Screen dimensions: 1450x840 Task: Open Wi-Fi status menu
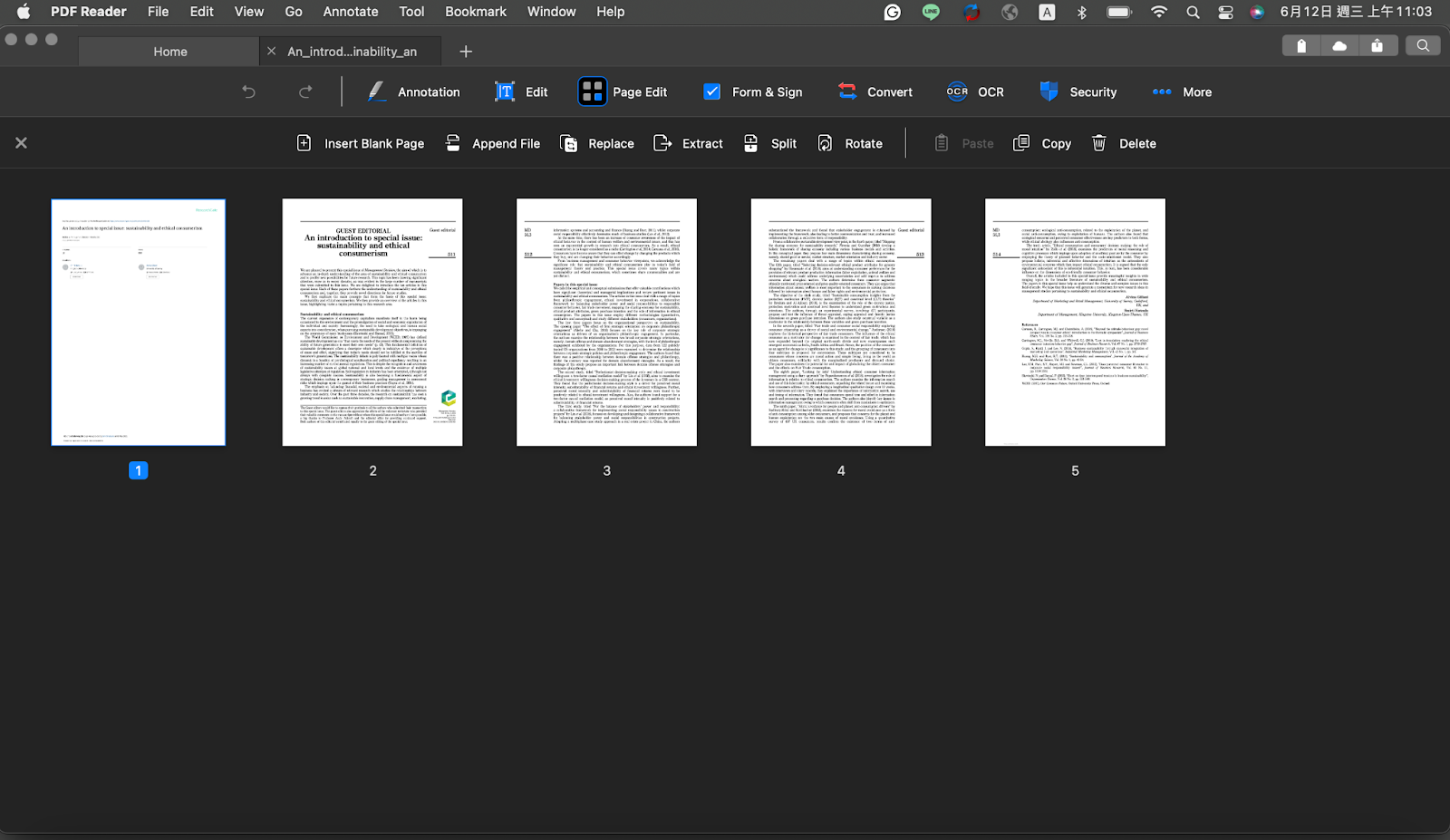pyautogui.click(x=1158, y=12)
